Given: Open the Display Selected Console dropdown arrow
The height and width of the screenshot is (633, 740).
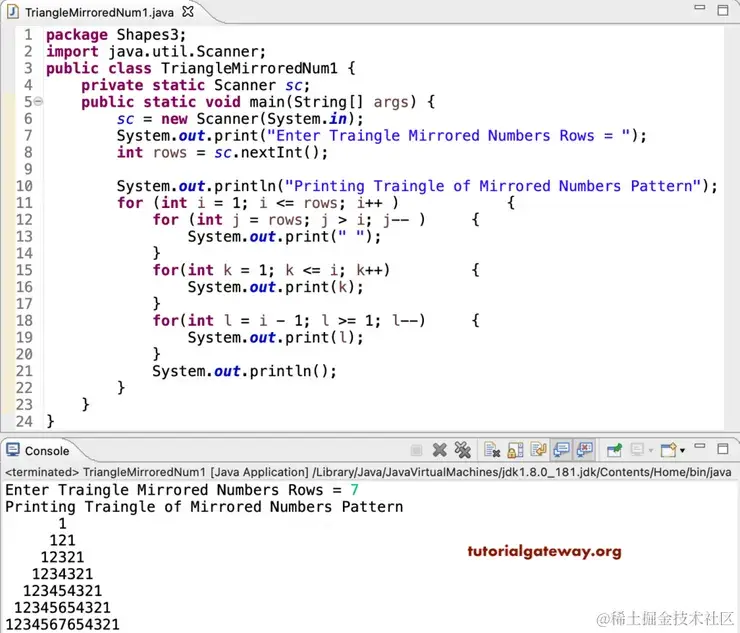Looking at the screenshot, I should click(651, 451).
